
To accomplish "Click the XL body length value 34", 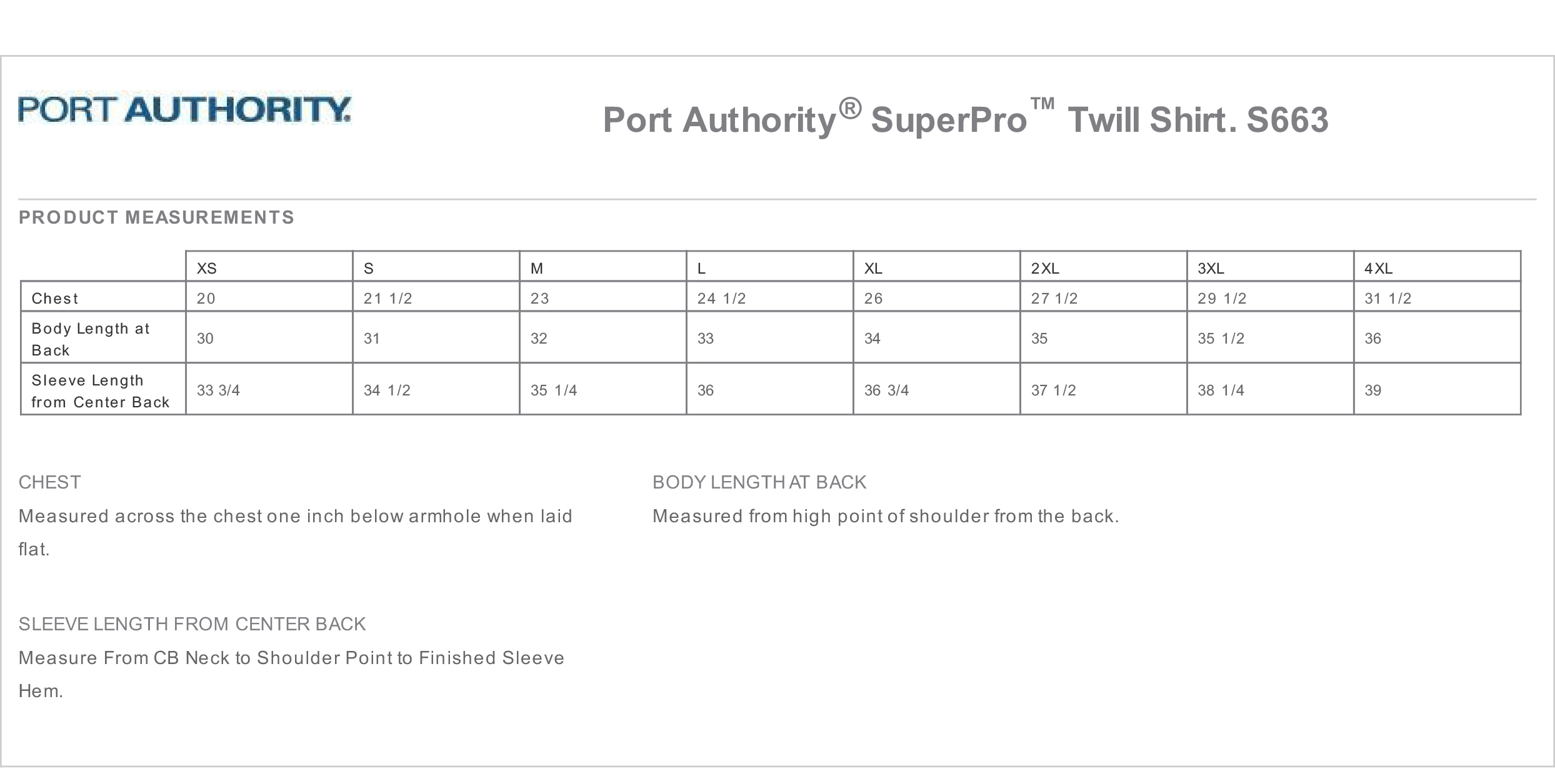I will [872, 339].
